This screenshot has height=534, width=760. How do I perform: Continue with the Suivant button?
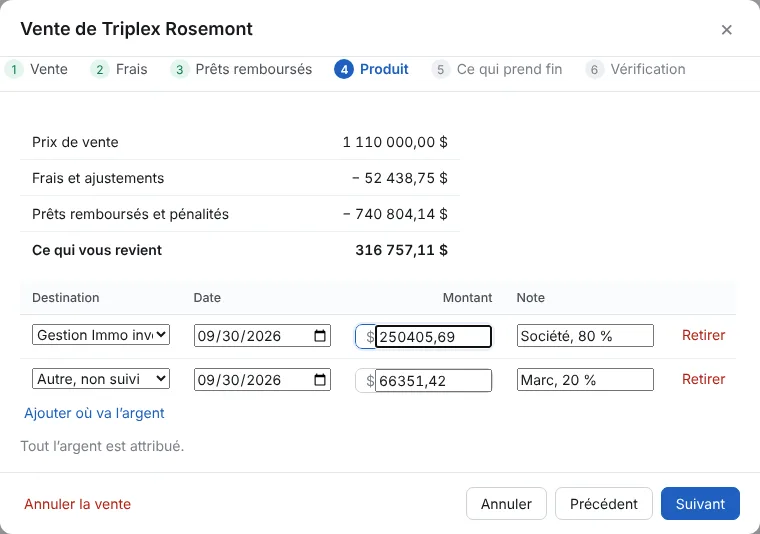tap(700, 503)
